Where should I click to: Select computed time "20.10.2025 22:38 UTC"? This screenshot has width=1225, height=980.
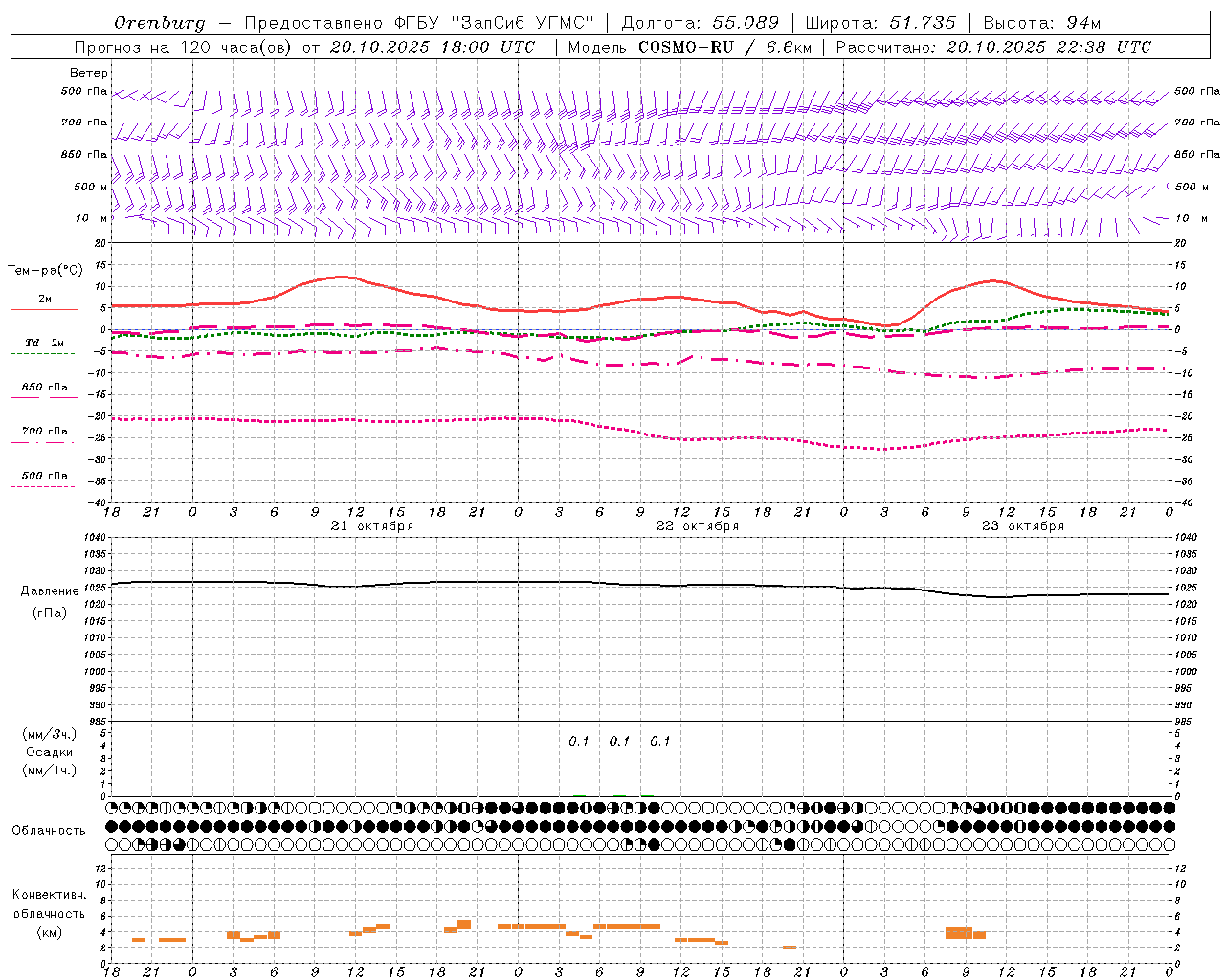click(x=1049, y=47)
